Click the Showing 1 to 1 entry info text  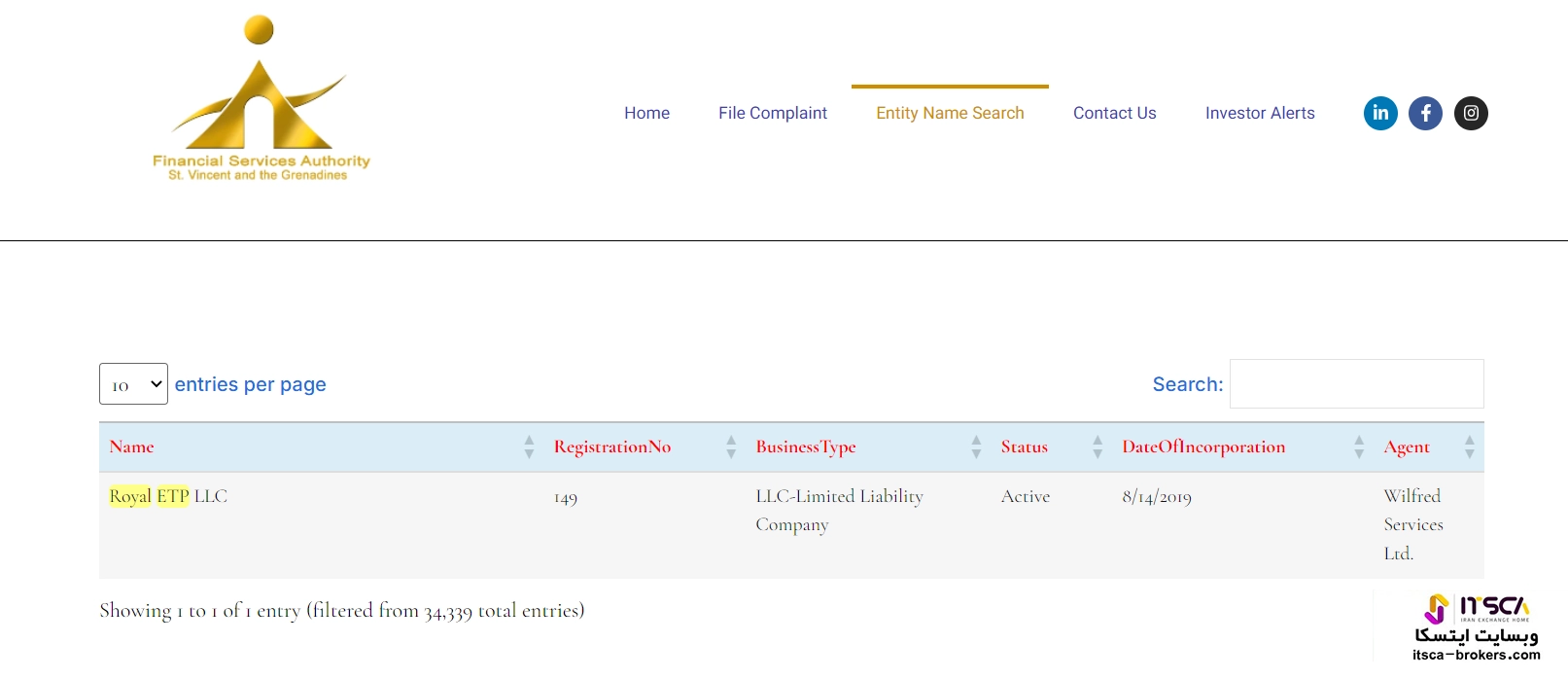(342, 610)
